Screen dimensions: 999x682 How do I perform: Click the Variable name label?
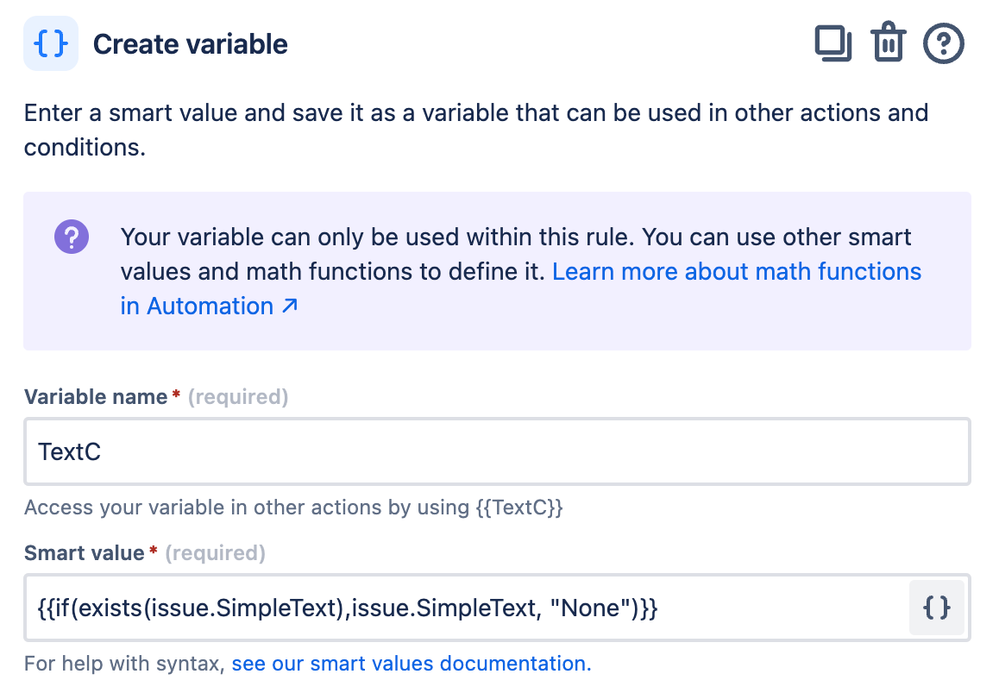(x=96, y=397)
